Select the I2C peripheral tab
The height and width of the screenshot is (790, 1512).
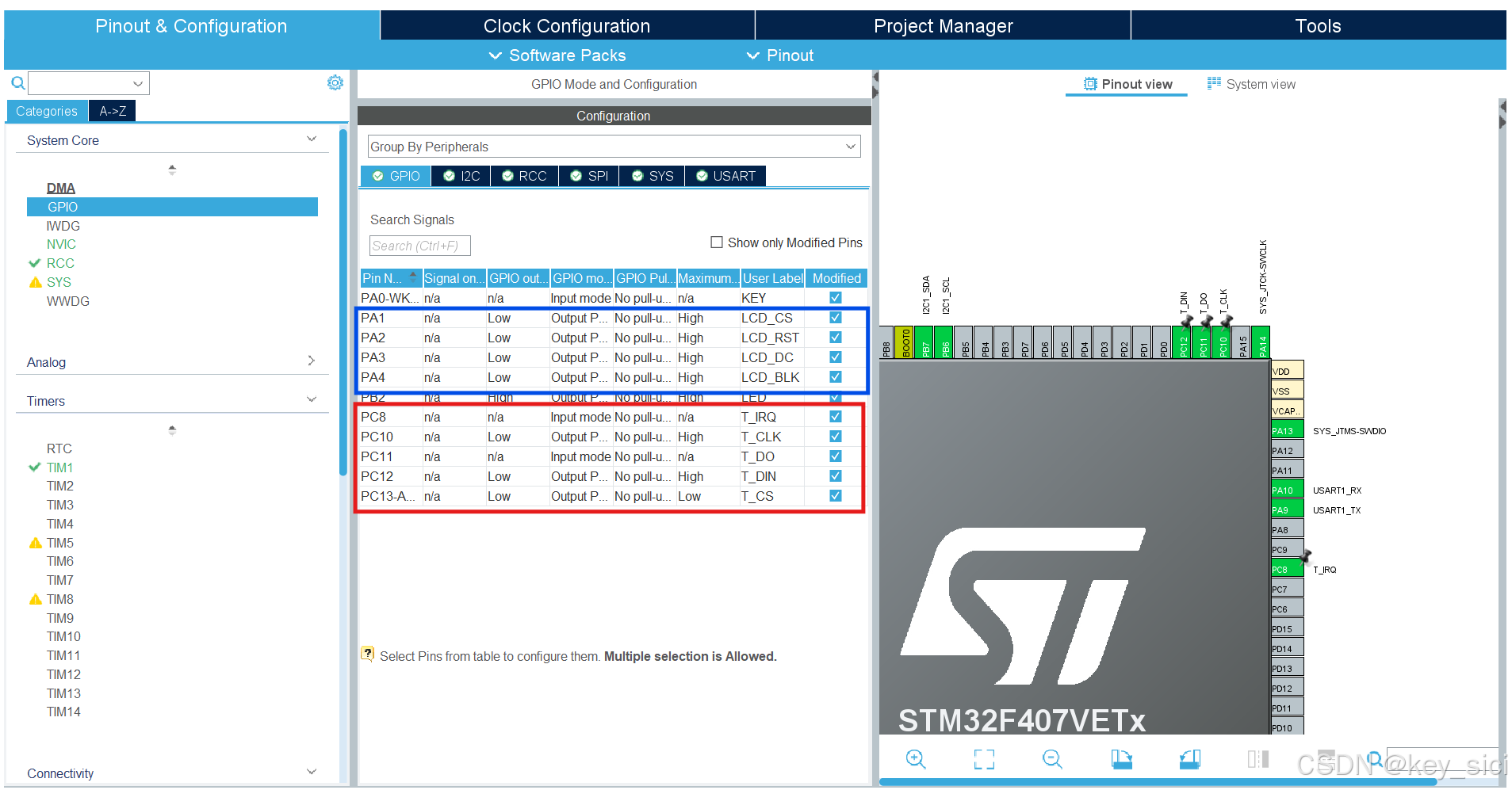[x=461, y=176]
